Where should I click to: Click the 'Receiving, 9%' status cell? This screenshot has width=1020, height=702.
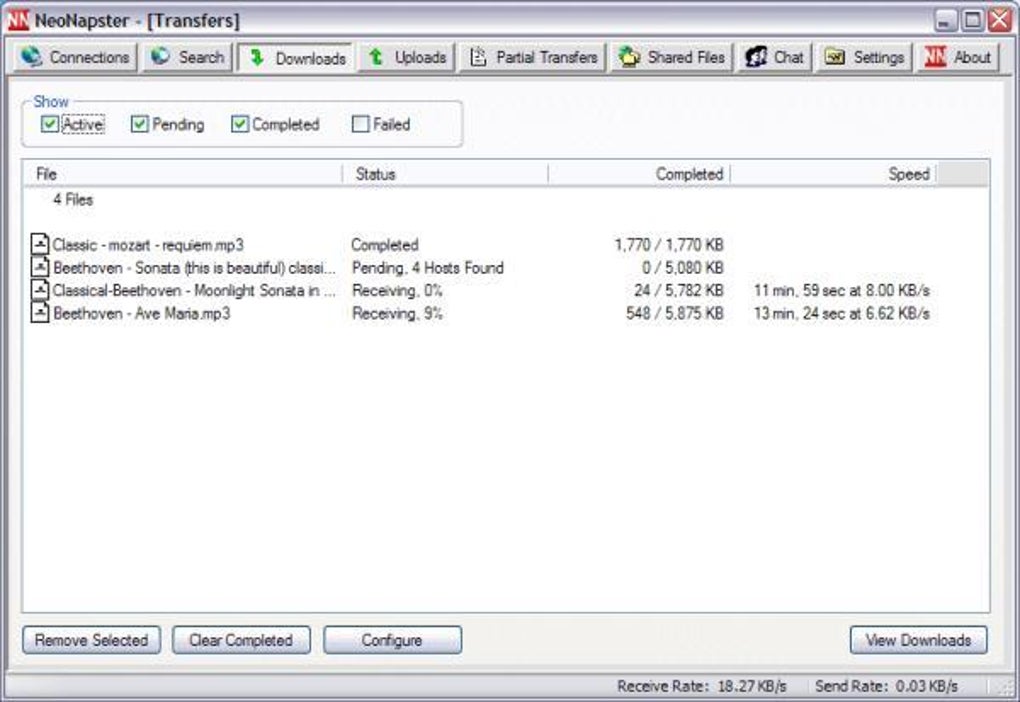pos(397,313)
